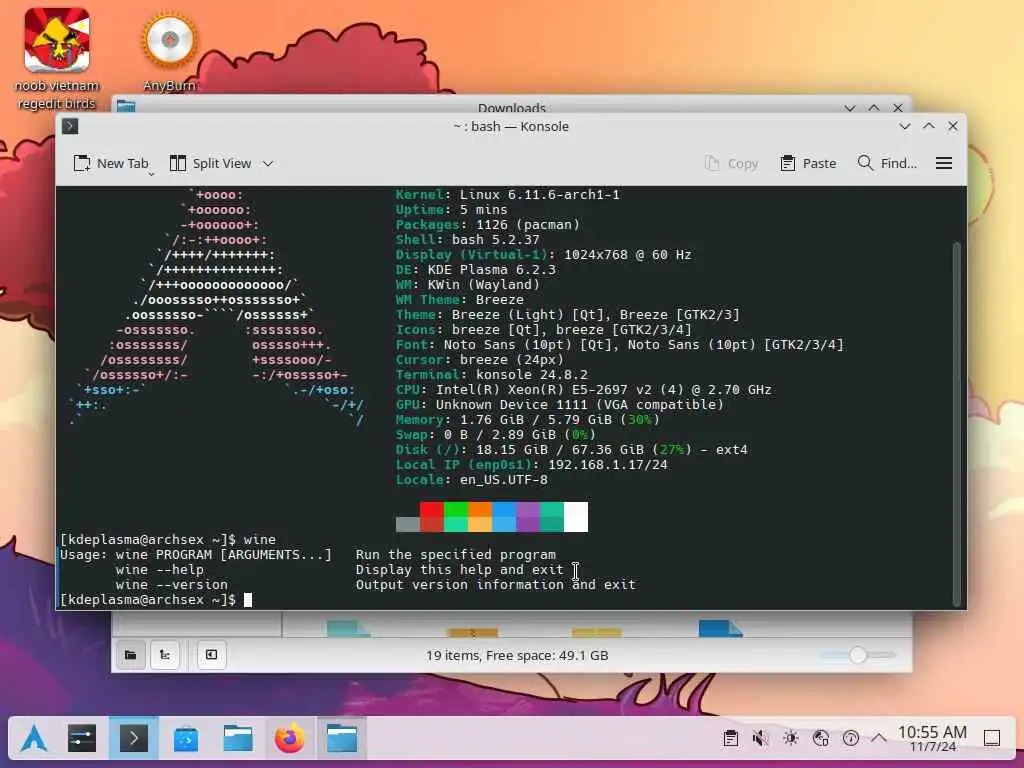Open pinned Dolphin file manager in taskbar
The image size is (1024, 768).
click(238, 739)
